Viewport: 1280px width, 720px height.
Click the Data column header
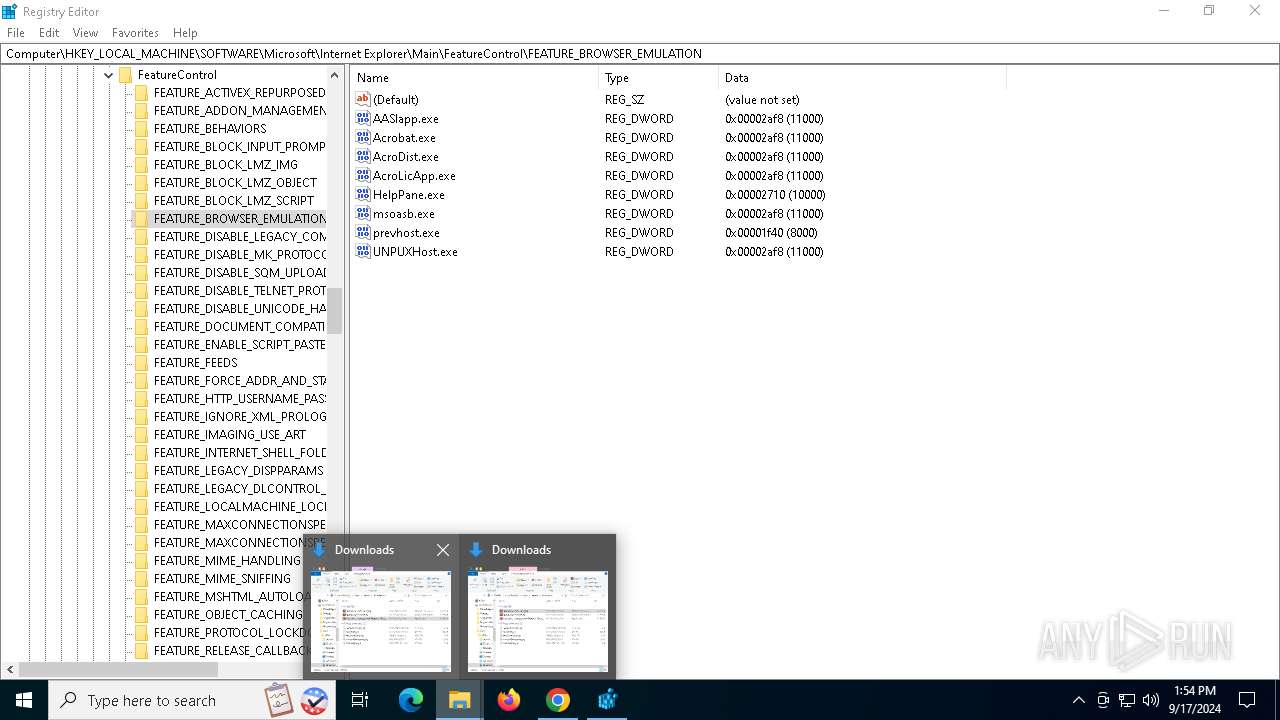862,78
